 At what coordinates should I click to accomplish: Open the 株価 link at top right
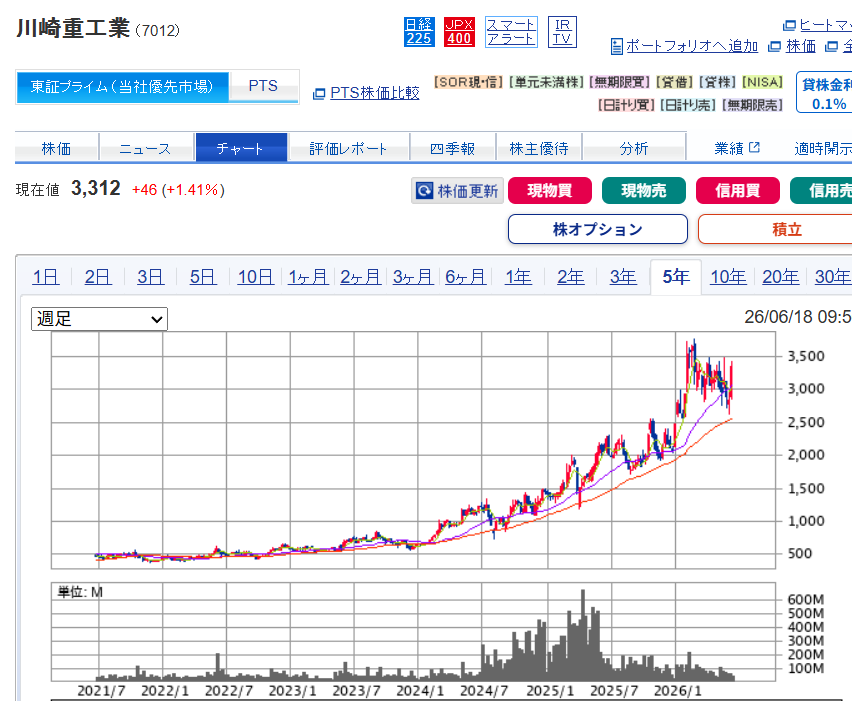click(801, 46)
